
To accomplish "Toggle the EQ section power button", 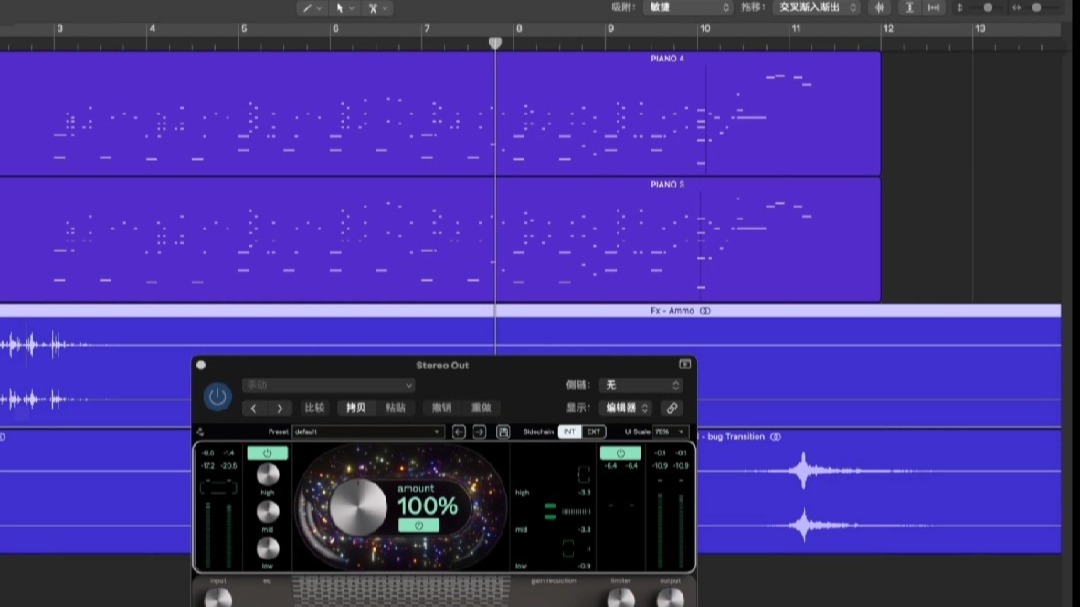I will pyautogui.click(x=267, y=453).
